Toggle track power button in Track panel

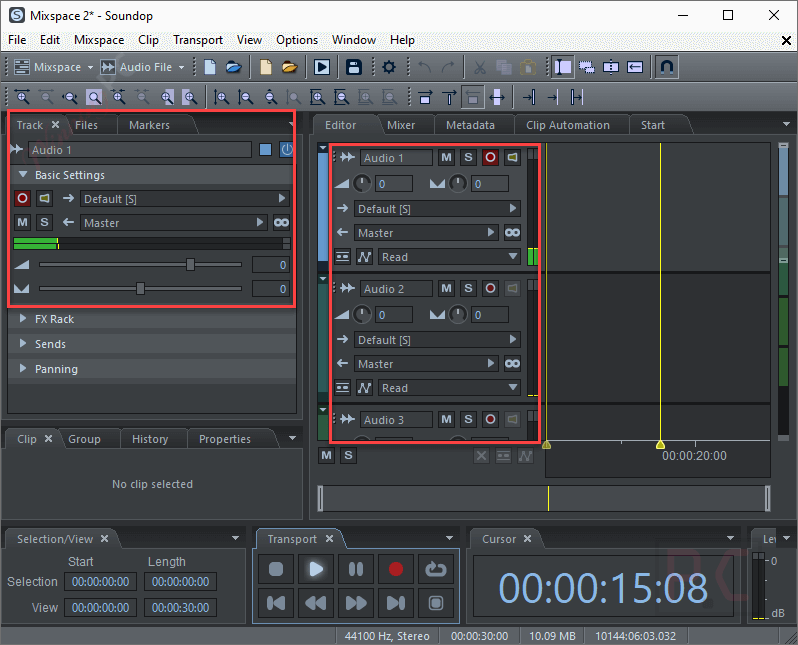[x=287, y=150]
